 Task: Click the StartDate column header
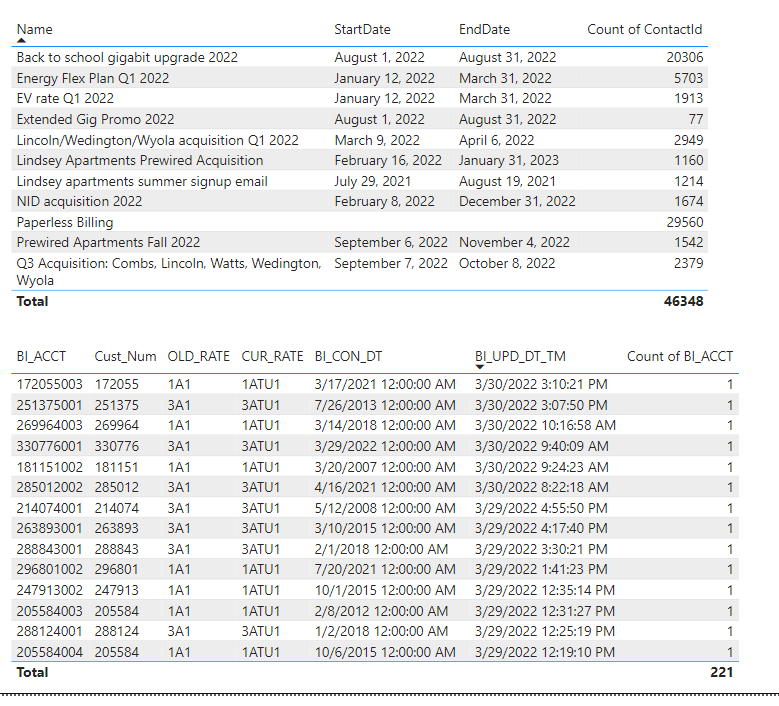362,30
